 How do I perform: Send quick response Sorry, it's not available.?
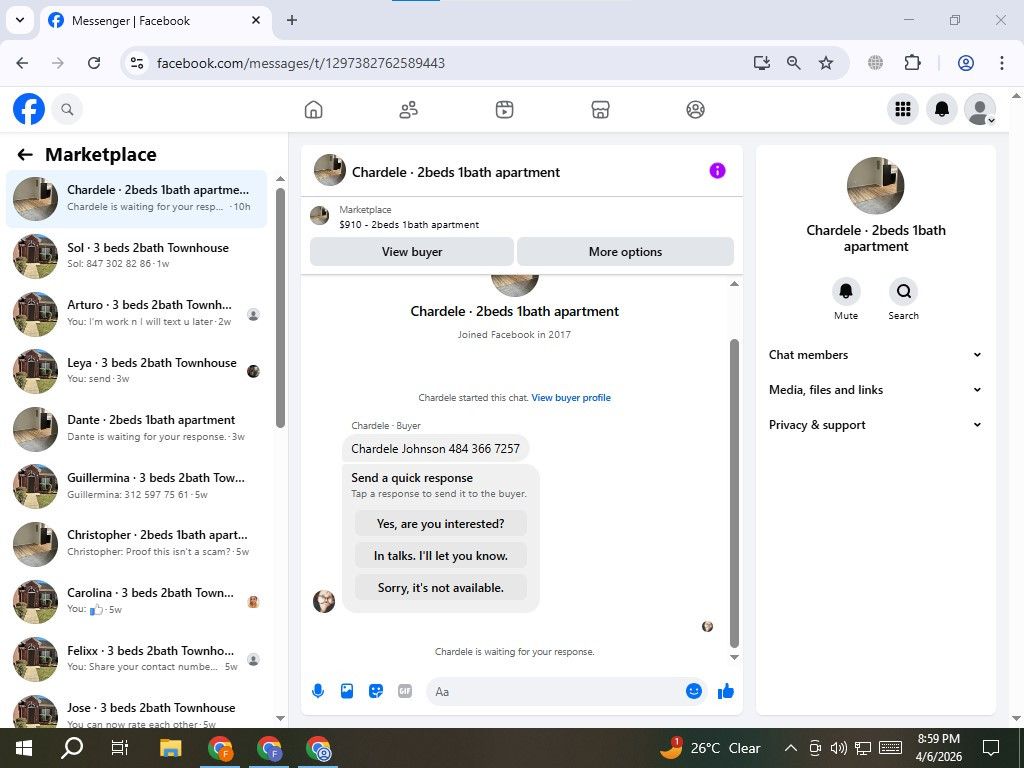[x=441, y=588]
